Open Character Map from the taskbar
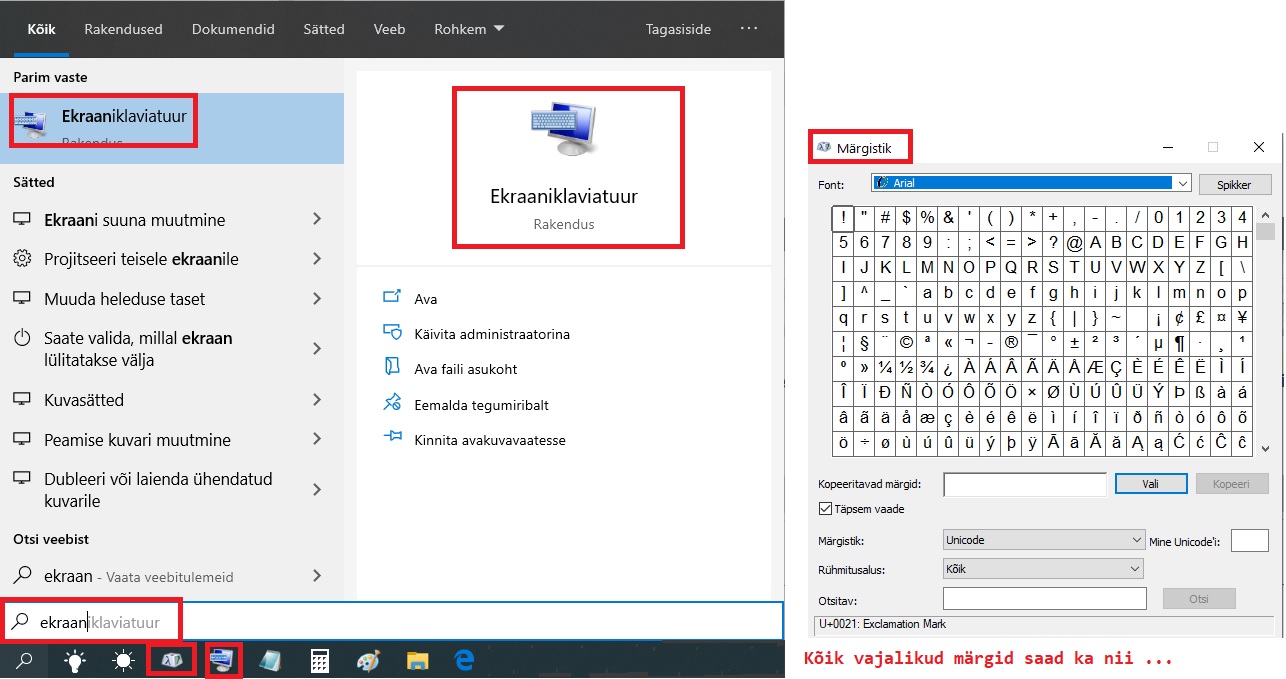Viewport: 1286px width, 679px height. pyautogui.click(x=170, y=660)
